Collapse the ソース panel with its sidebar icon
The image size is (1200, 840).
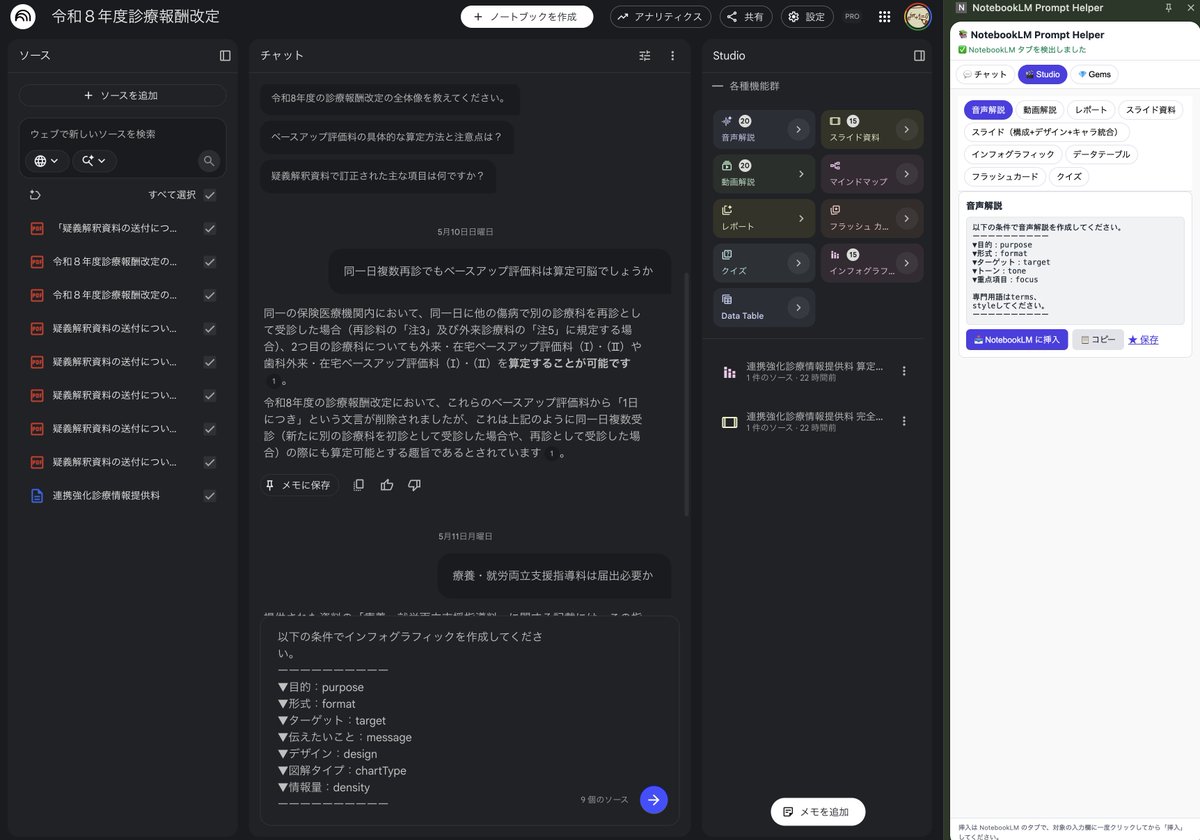click(x=225, y=56)
